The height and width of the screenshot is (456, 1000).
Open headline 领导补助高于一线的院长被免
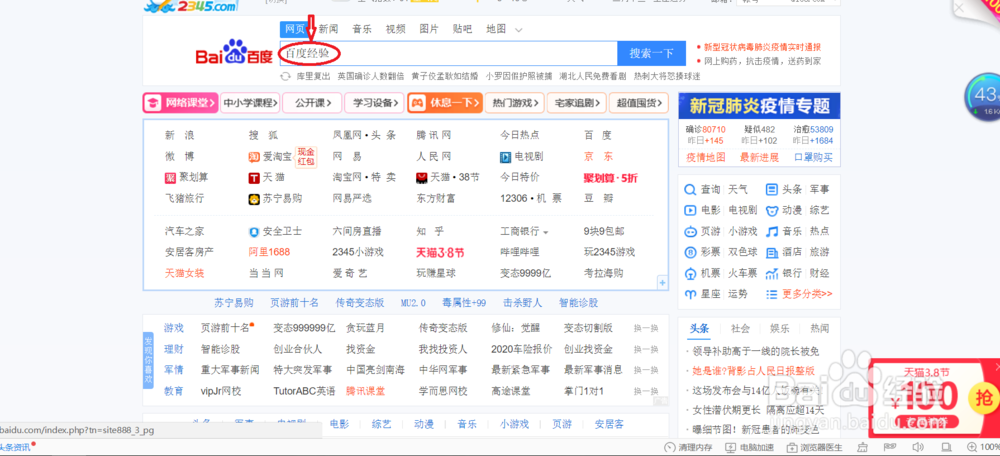coord(756,352)
